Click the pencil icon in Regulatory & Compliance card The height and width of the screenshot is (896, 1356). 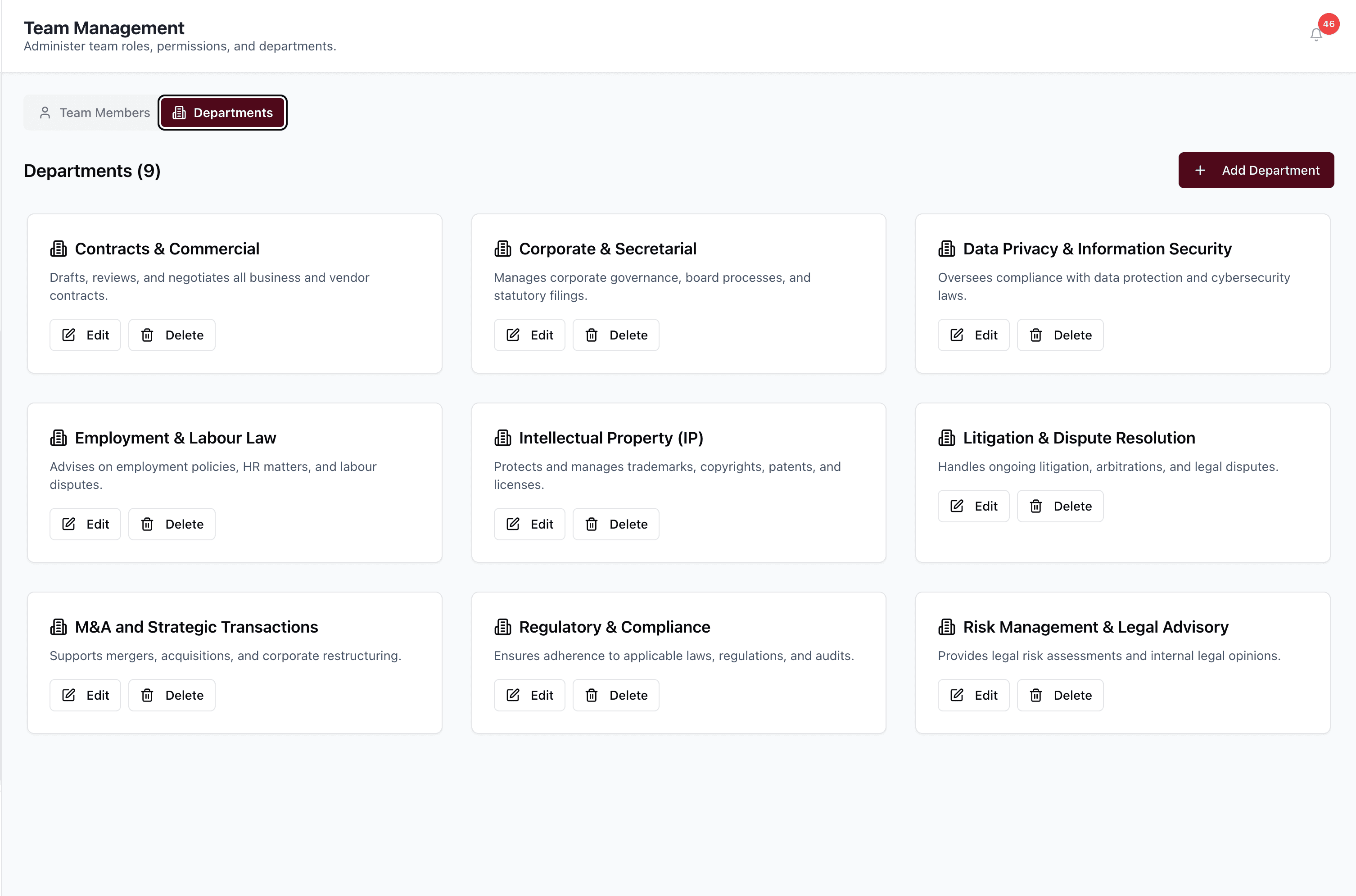coord(513,695)
